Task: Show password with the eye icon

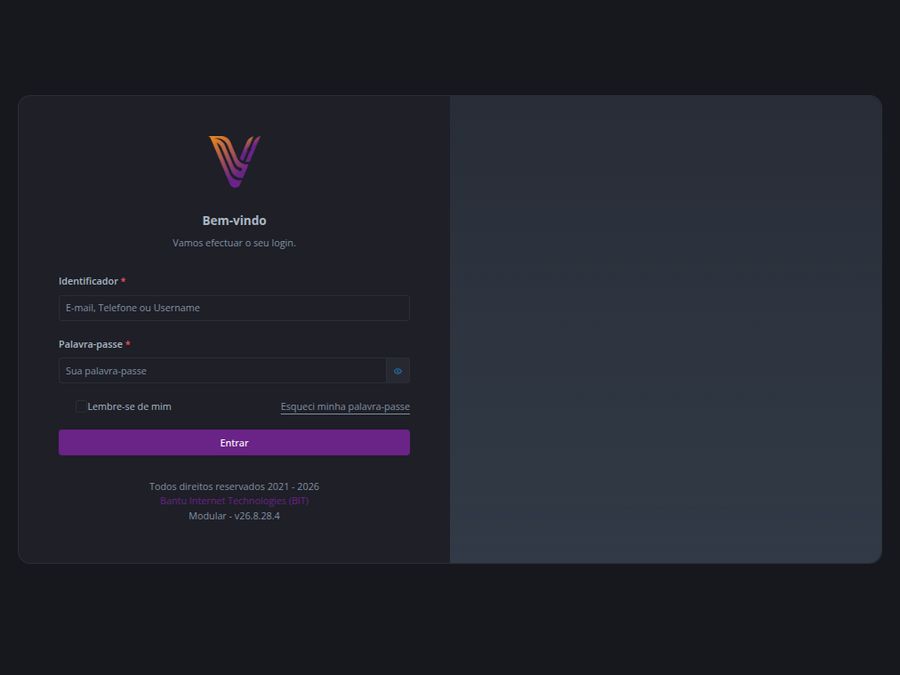Action: point(398,371)
